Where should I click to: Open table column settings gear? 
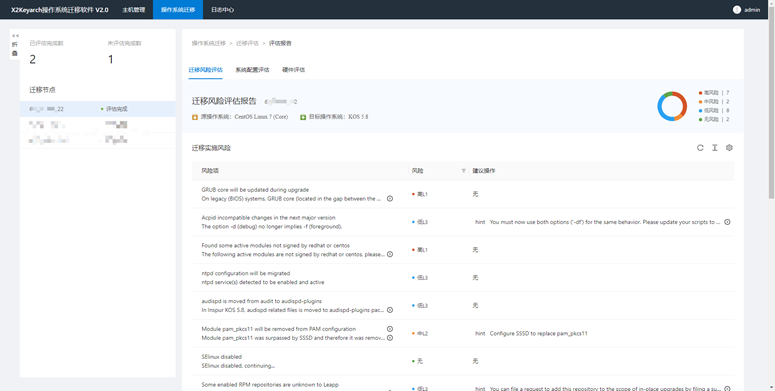coord(729,148)
